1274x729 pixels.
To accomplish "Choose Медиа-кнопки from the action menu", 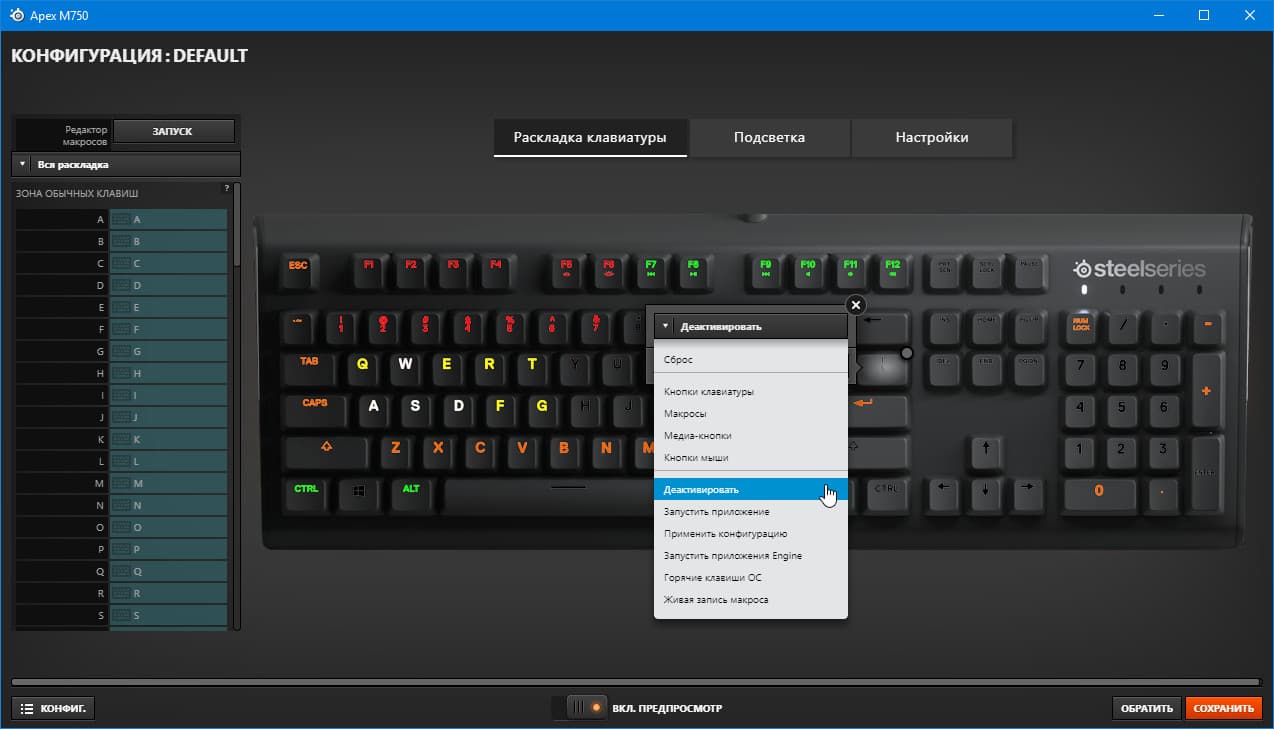I will point(751,435).
